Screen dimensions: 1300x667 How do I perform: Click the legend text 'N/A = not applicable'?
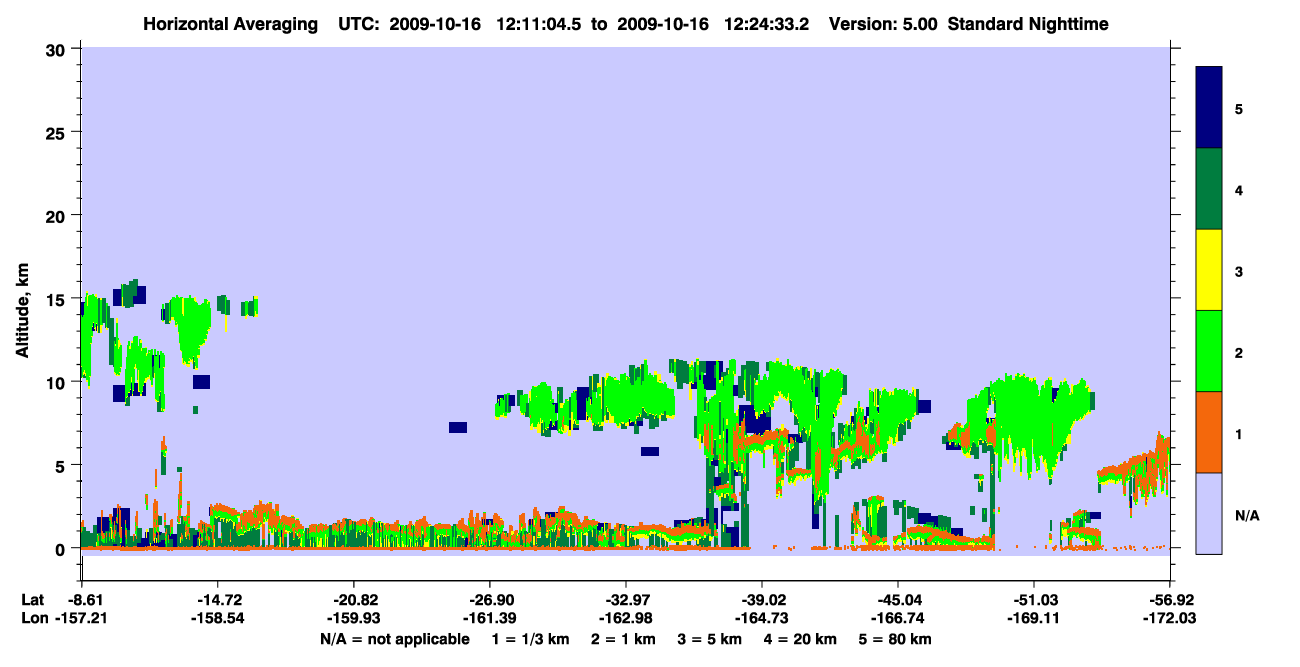point(394,639)
